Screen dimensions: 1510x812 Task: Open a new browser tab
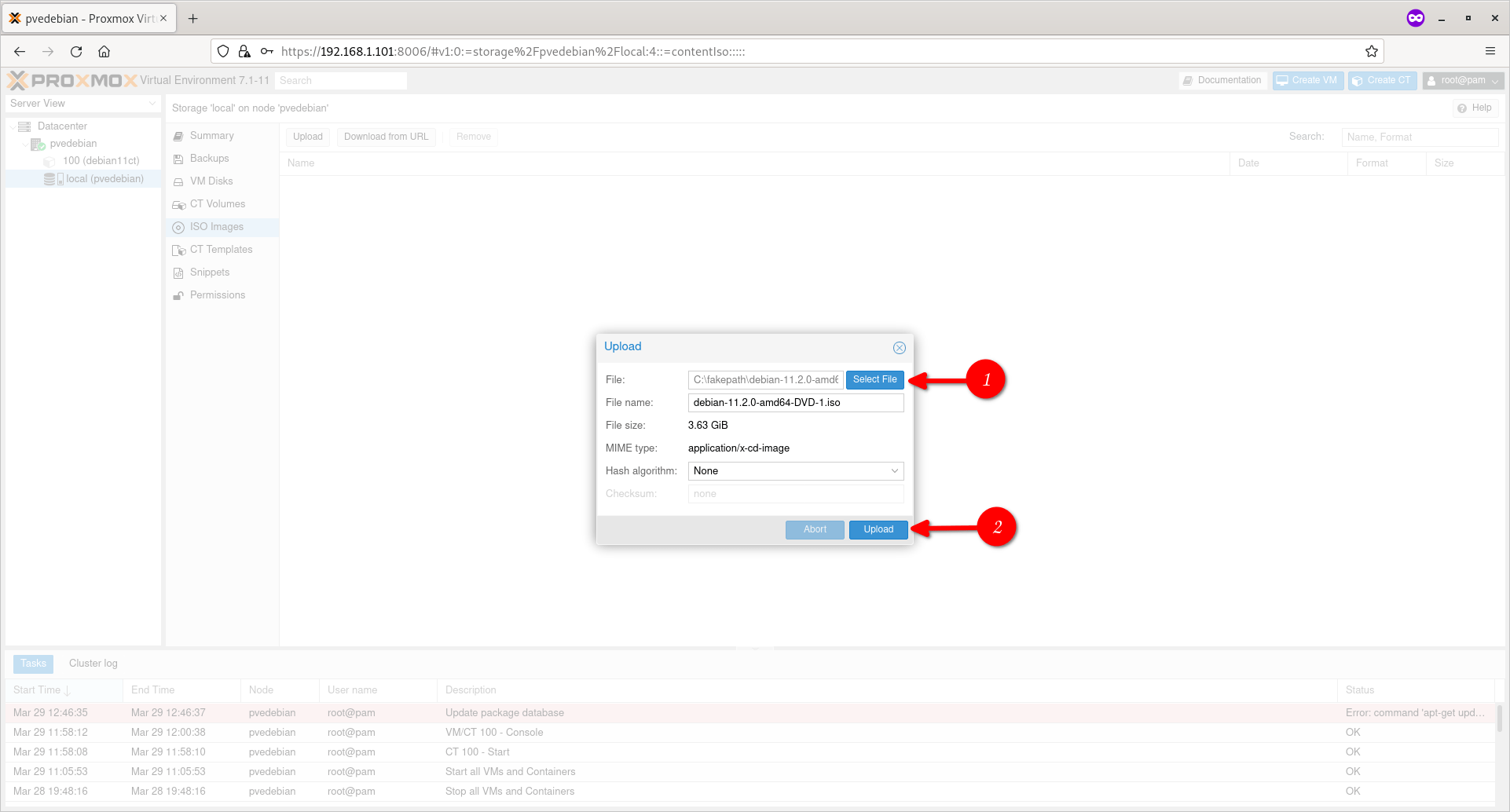click(x=193, y=19)
